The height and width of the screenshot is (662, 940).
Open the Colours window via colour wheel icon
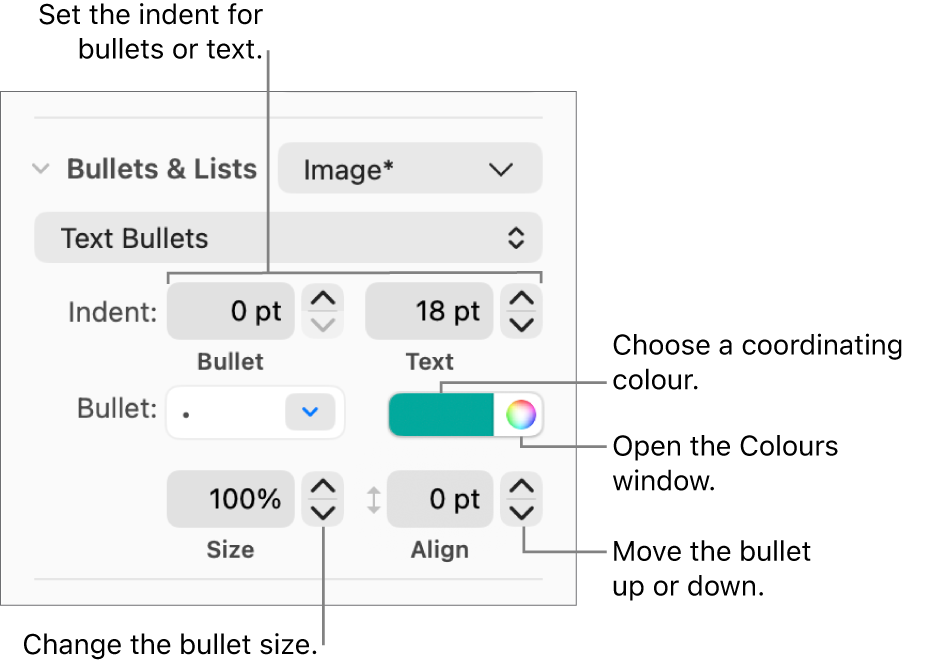pos(521,413)
